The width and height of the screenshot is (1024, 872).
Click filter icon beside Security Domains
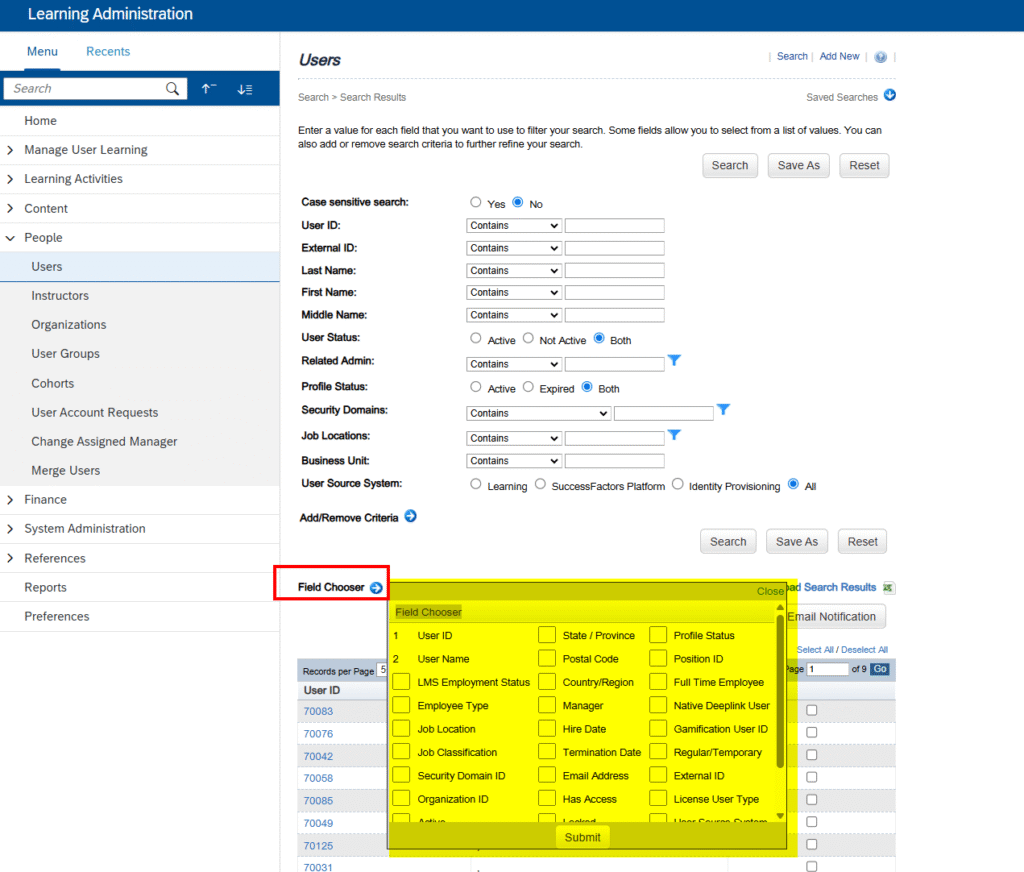(x=724, y=410)
